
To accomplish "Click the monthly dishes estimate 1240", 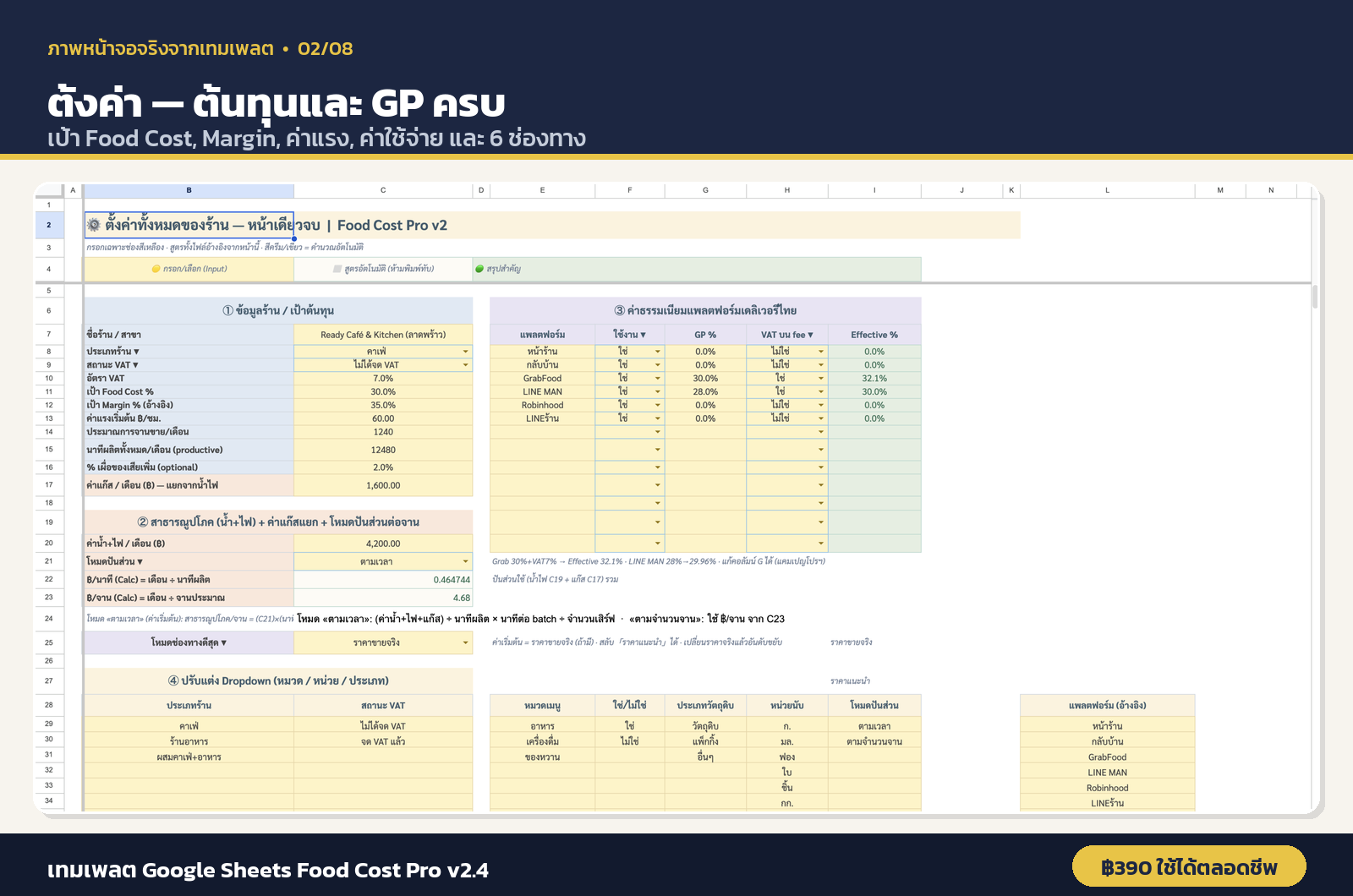I will point(383,432).
